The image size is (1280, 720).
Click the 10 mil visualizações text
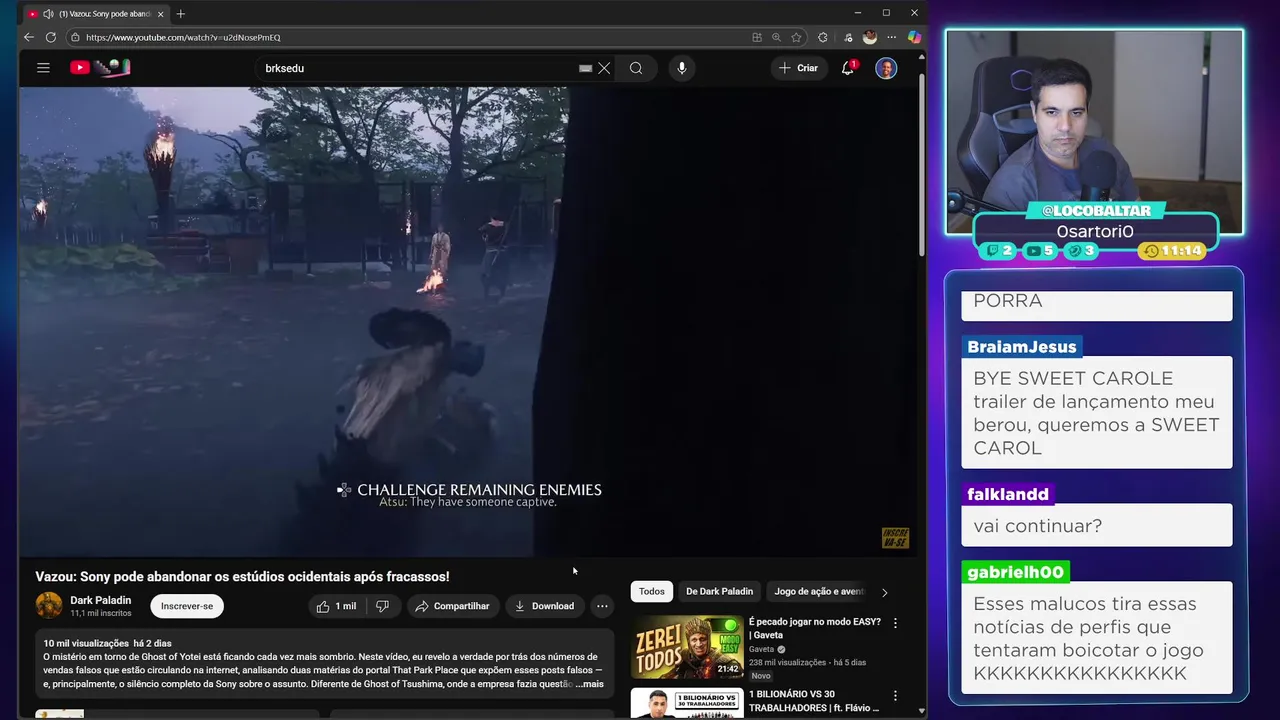pyautogui.click(x=86, y=643)
